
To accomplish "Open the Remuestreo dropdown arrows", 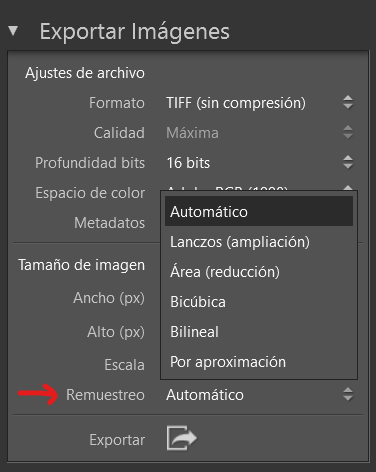I will point(348,394).
